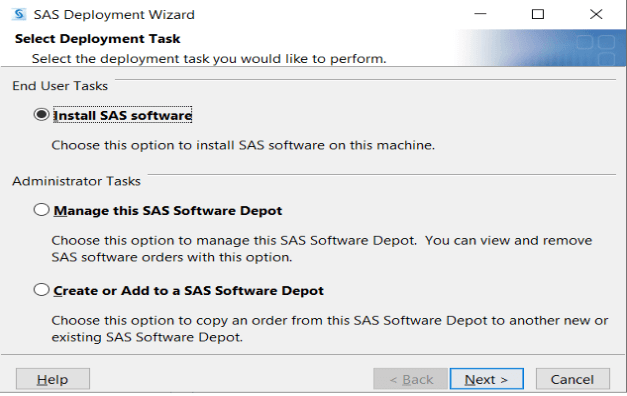627x396 pixels.
Task: Click the Select Deployment Task heading
Action: point(98,39)
